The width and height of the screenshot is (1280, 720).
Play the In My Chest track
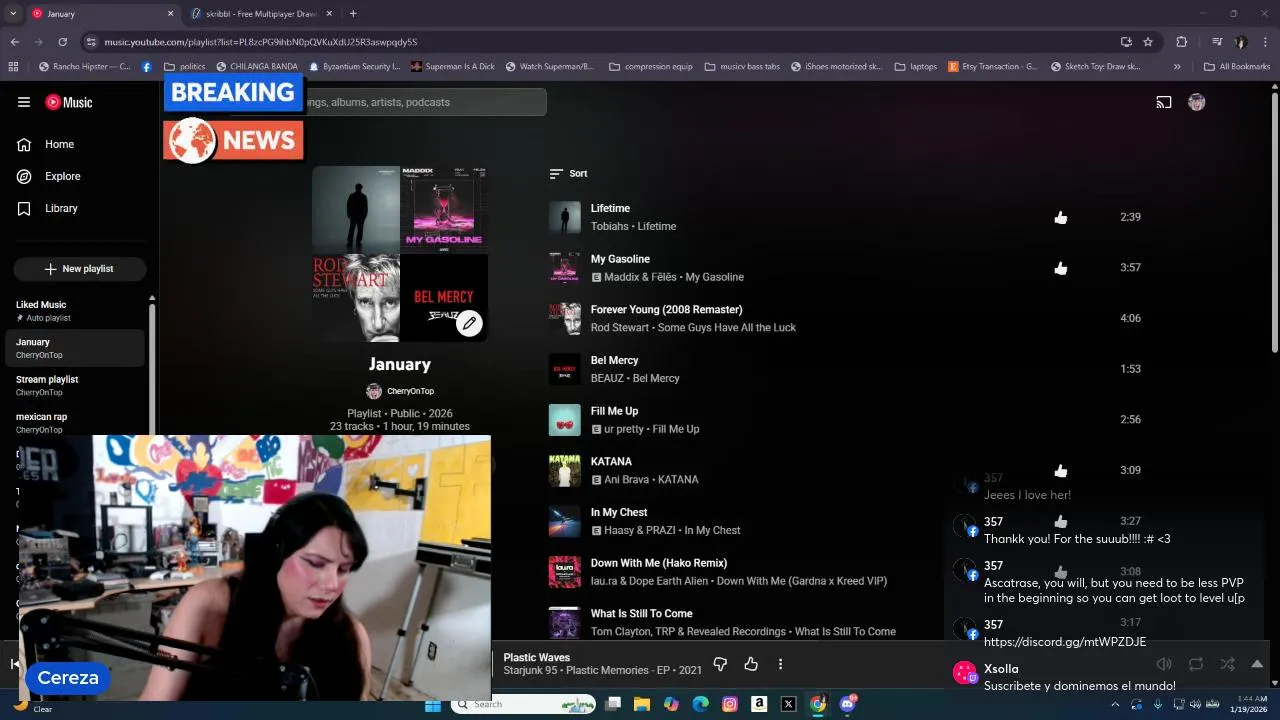point(619,512)
